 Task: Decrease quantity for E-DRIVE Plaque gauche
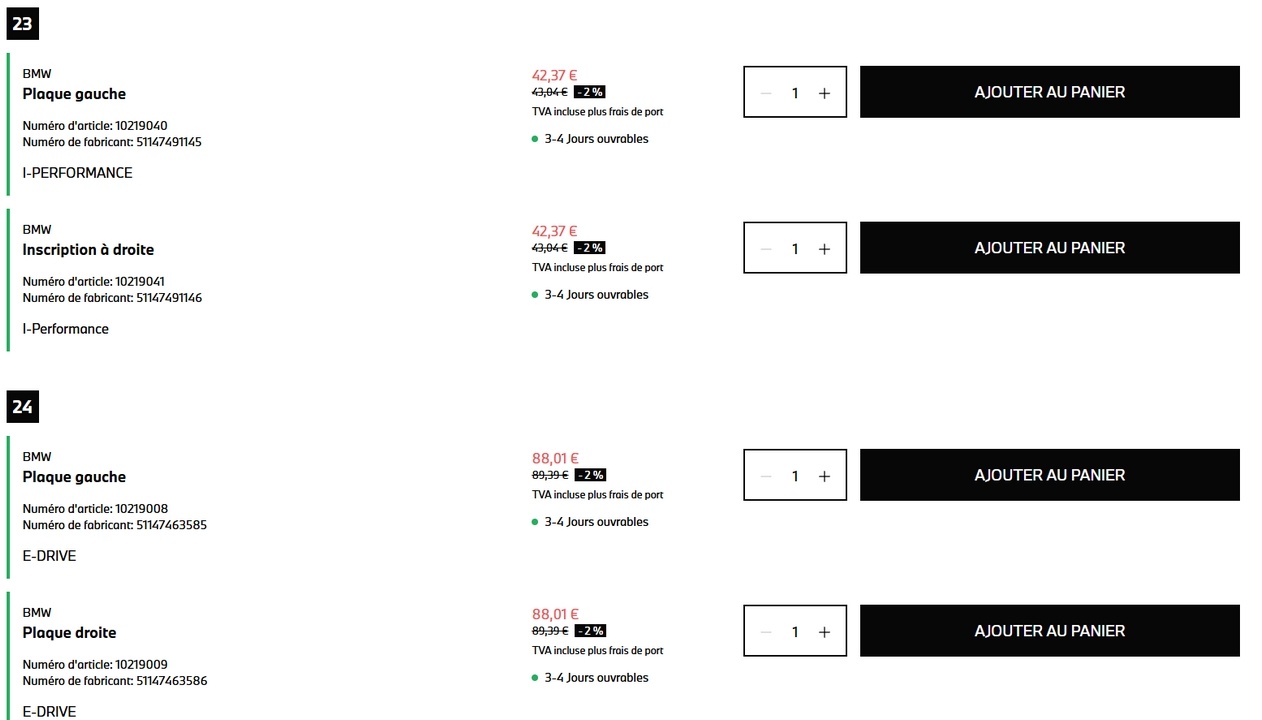766,476
